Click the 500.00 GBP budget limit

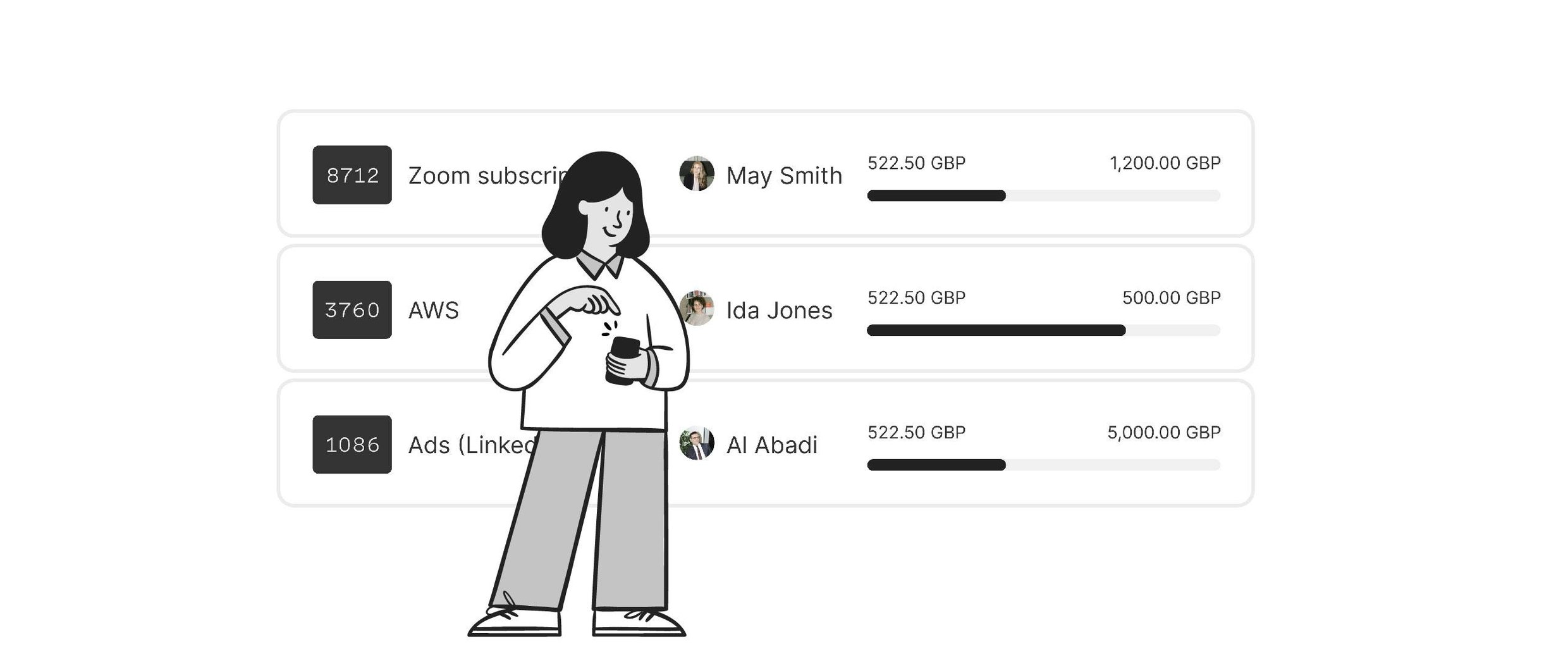(1171, 298)
